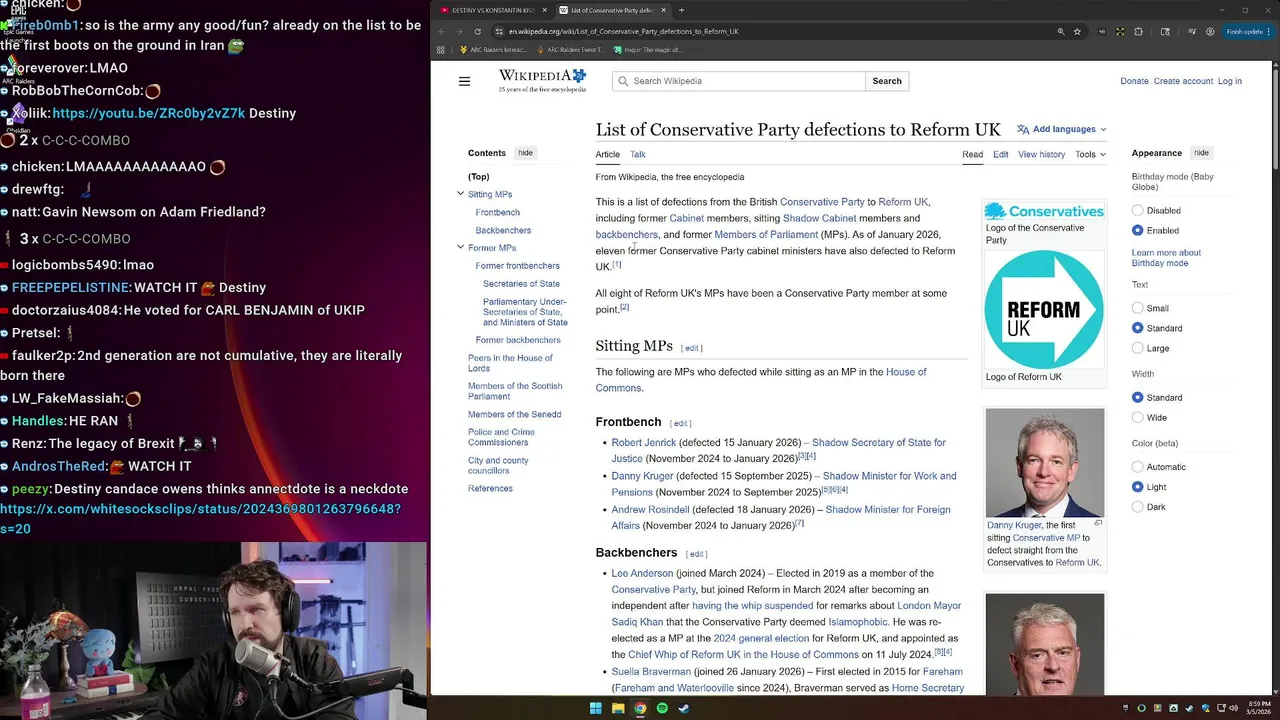Click the Create account link
1280x720 pixels.
pyautogui.click(x=1183, y=81)
